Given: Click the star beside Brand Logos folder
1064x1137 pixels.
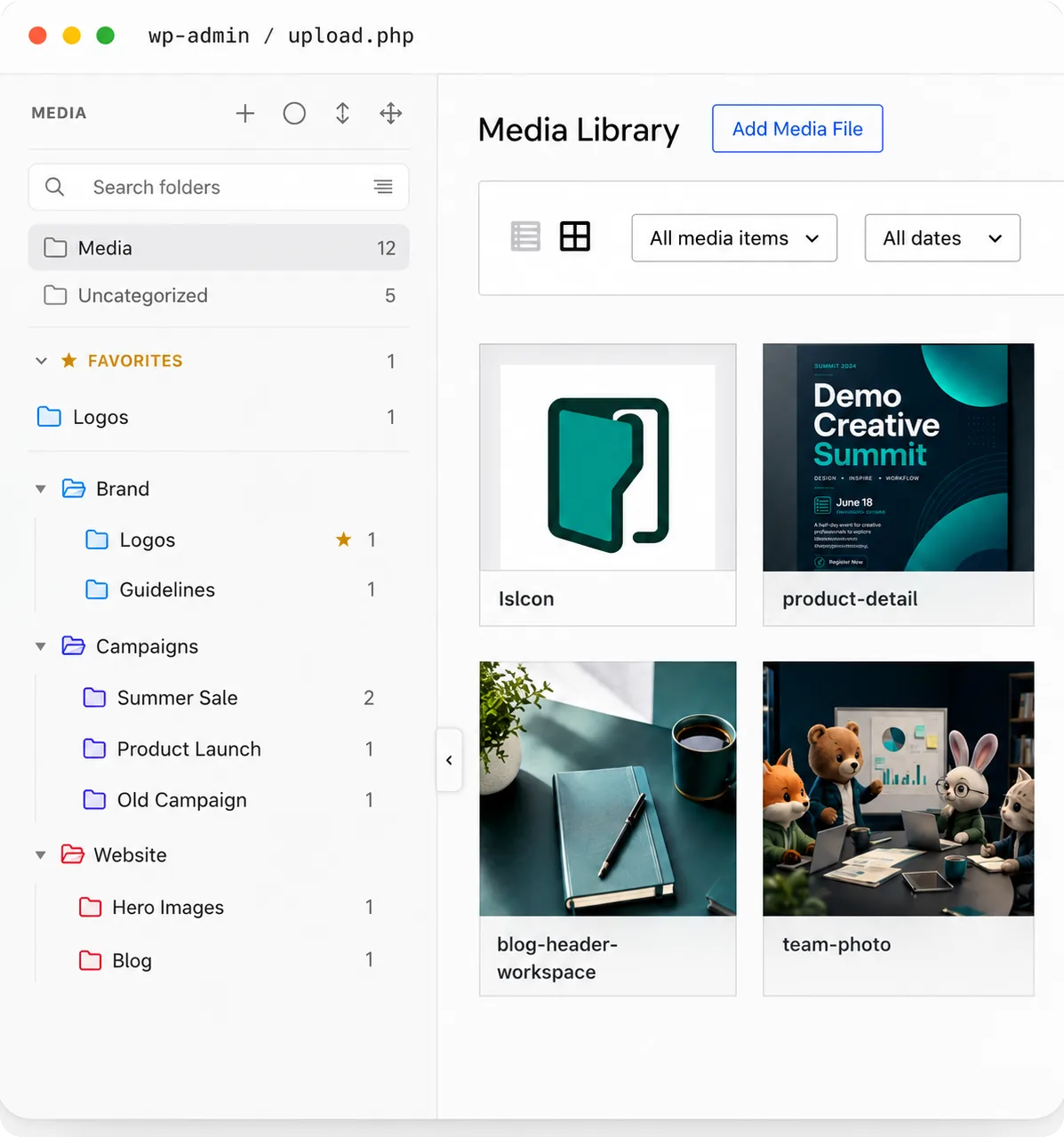Looking at the screenshot, I should (x=343, y=539).
